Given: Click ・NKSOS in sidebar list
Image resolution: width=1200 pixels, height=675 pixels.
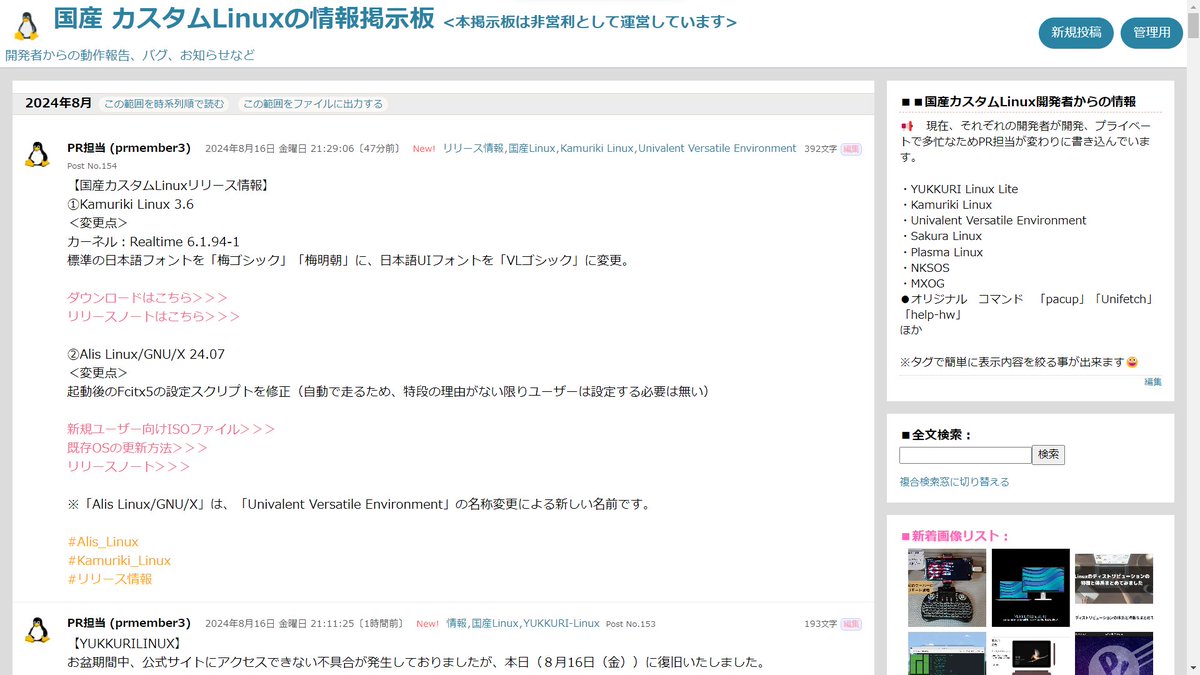Looking at the screenshot, I should (925, 268).
